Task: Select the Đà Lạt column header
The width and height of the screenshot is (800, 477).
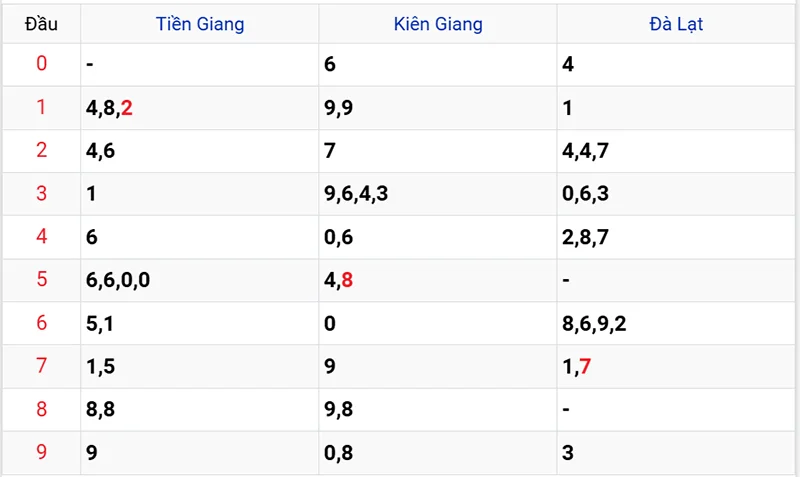Action: click(676, 24)
